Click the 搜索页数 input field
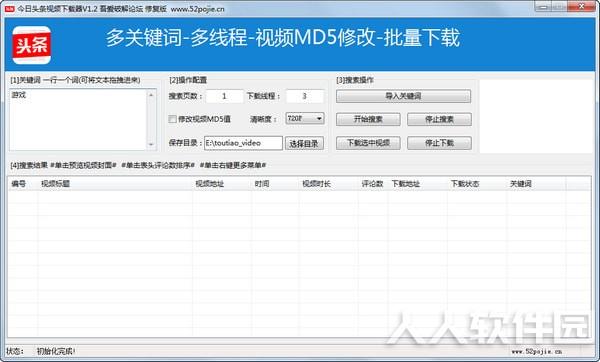Viewport: 600px width, 362px height. (x=224, y=96)
